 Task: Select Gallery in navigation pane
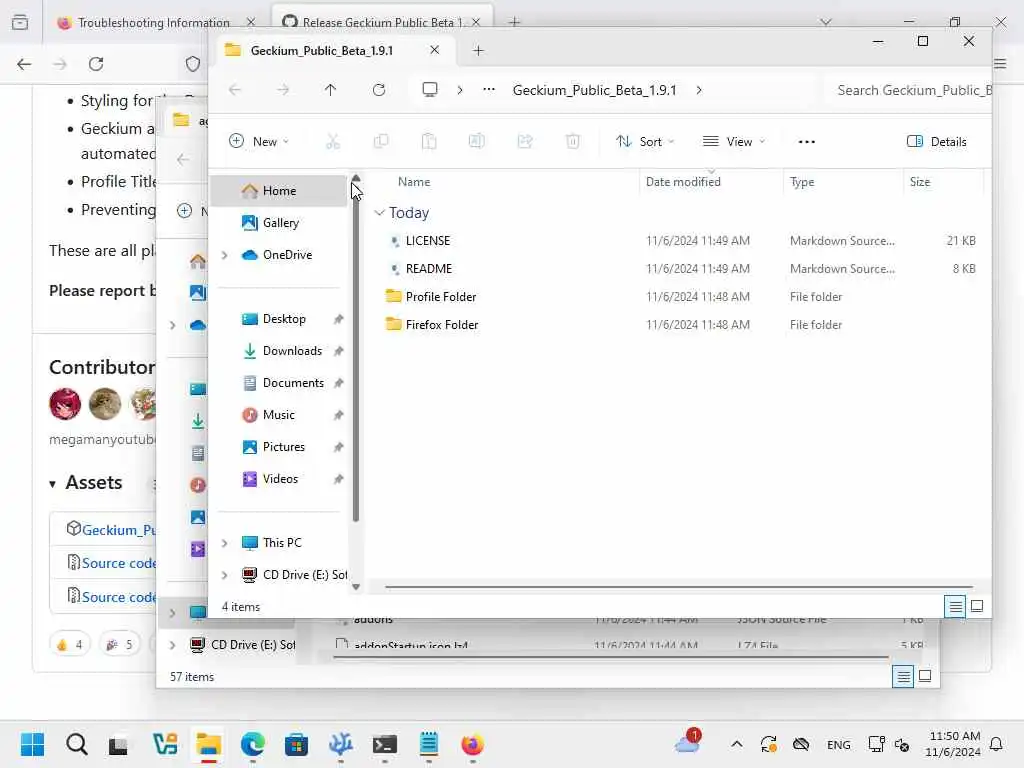tap(280, 223)
